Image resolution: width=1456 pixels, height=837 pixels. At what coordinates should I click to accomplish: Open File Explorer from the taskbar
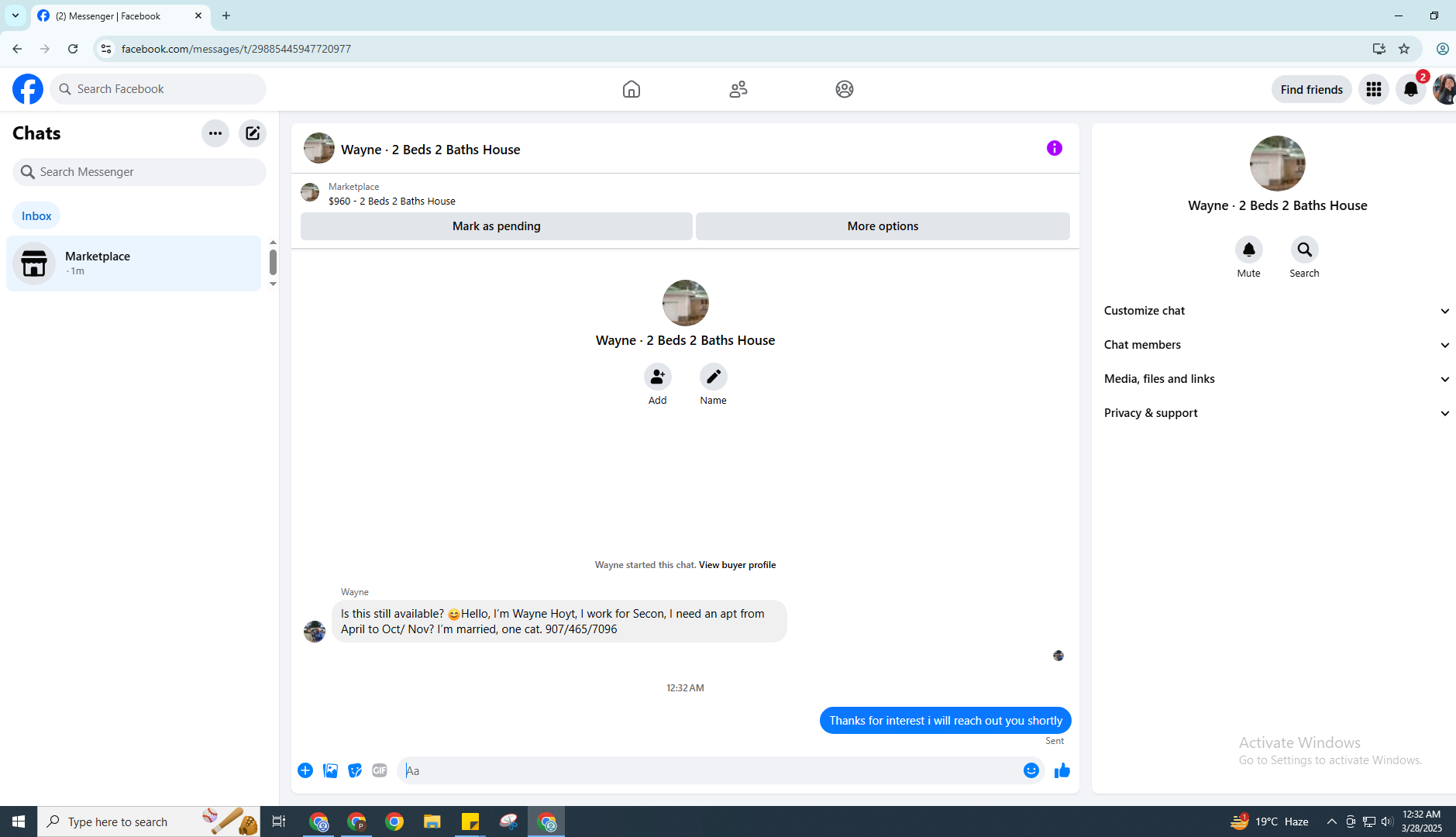(432, 821)
